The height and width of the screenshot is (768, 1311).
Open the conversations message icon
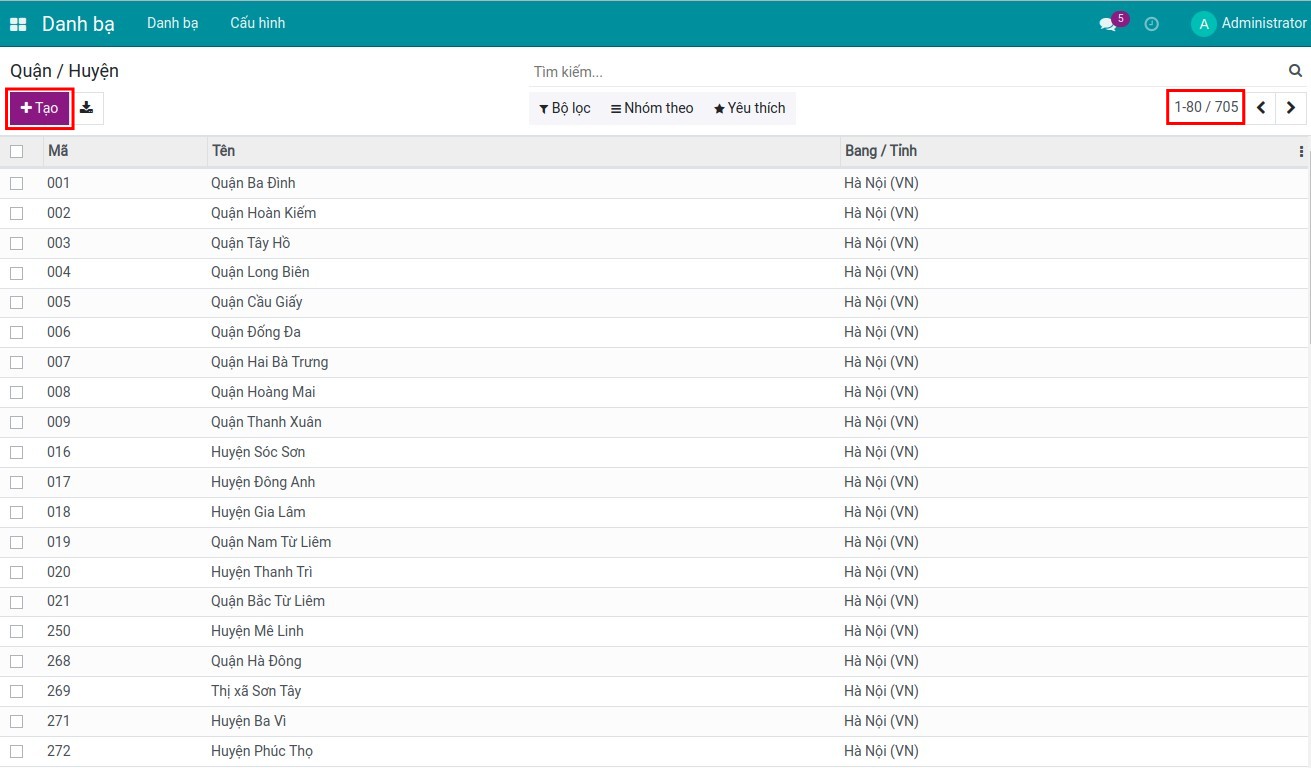(1107, 24)
